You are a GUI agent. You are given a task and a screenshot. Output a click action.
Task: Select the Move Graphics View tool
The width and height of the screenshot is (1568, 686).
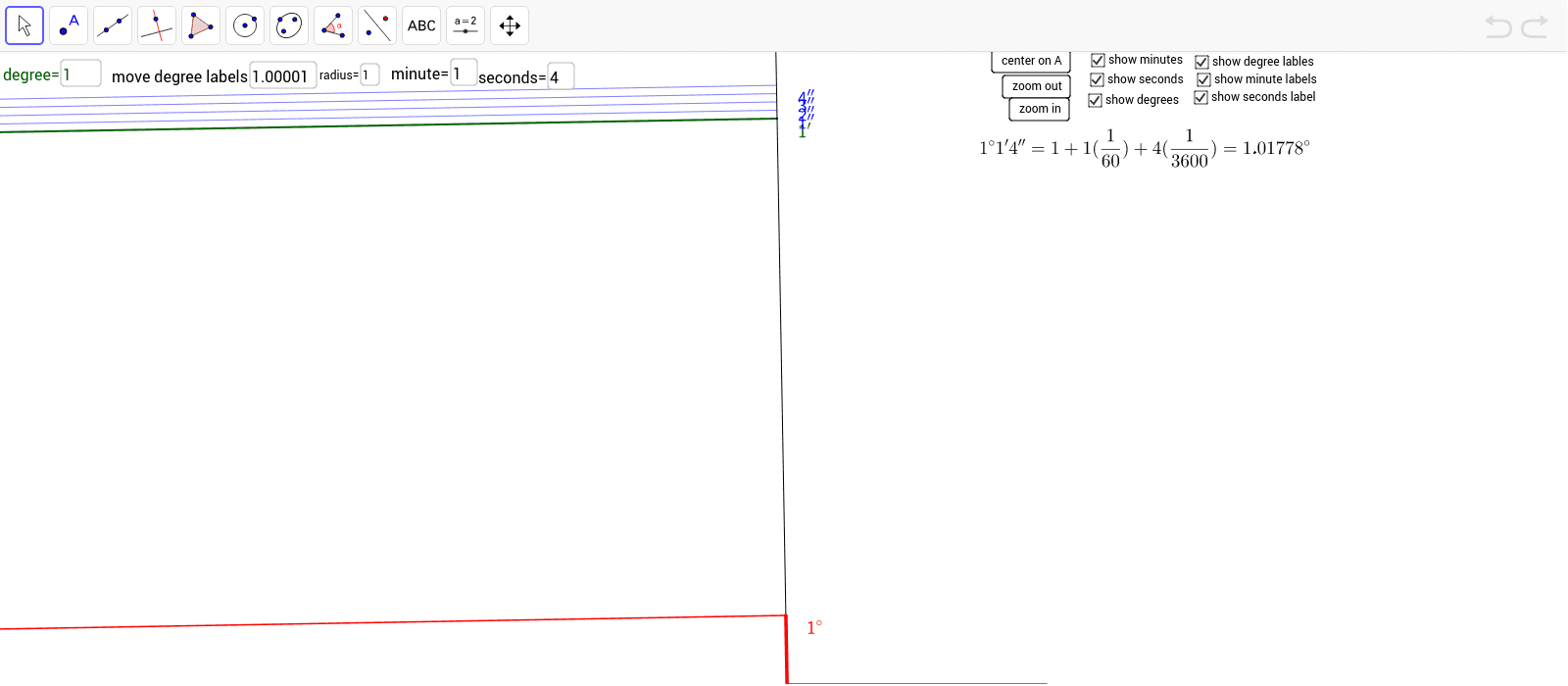(x=510, y=25)
